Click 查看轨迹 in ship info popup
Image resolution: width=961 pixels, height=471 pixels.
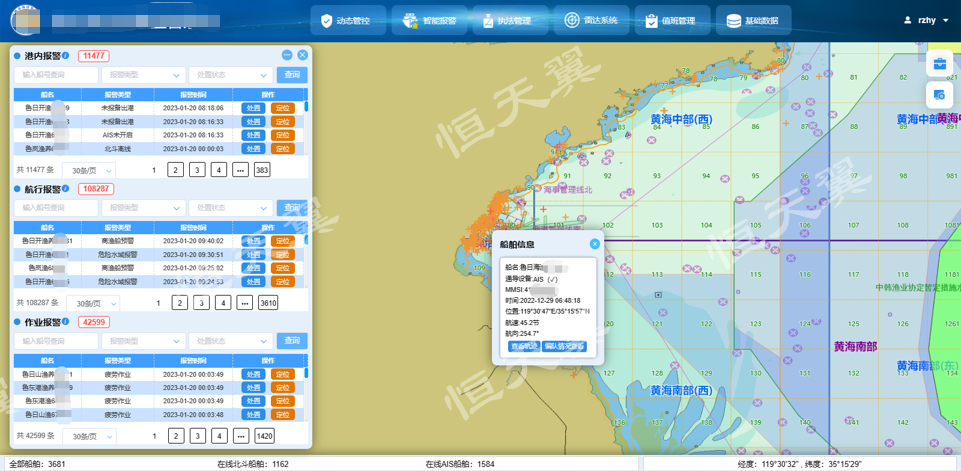coord(523,346)
